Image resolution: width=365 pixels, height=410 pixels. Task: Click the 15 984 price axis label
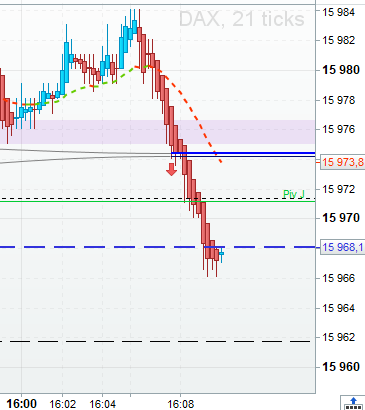(338, 12)
